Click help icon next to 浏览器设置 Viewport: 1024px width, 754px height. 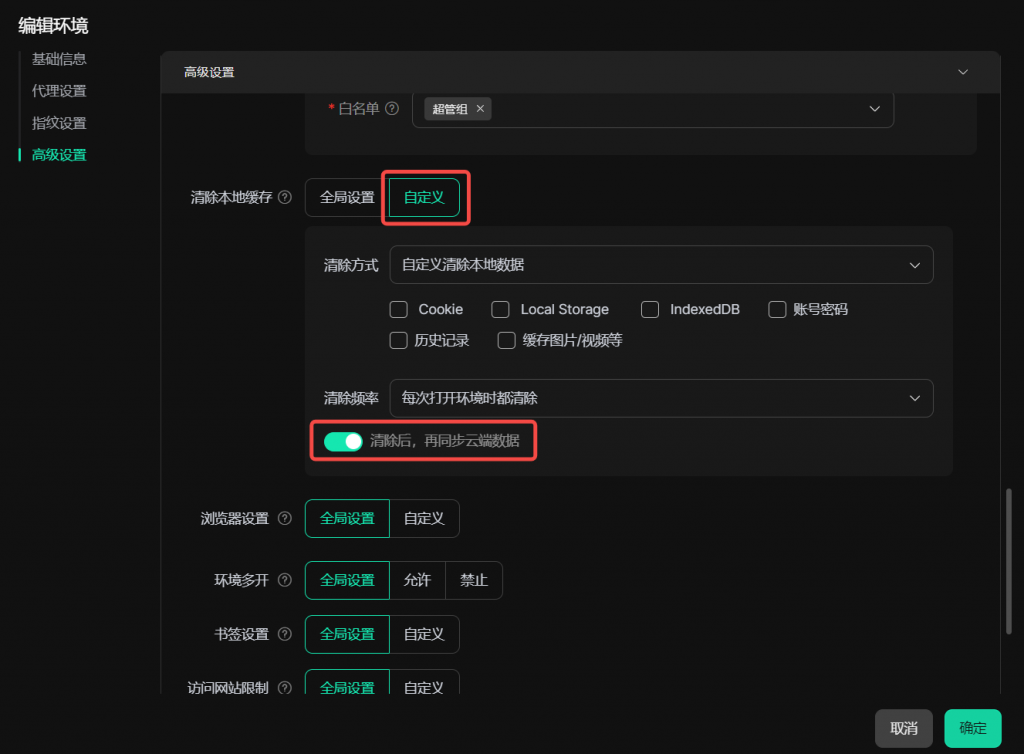point(285,519)
